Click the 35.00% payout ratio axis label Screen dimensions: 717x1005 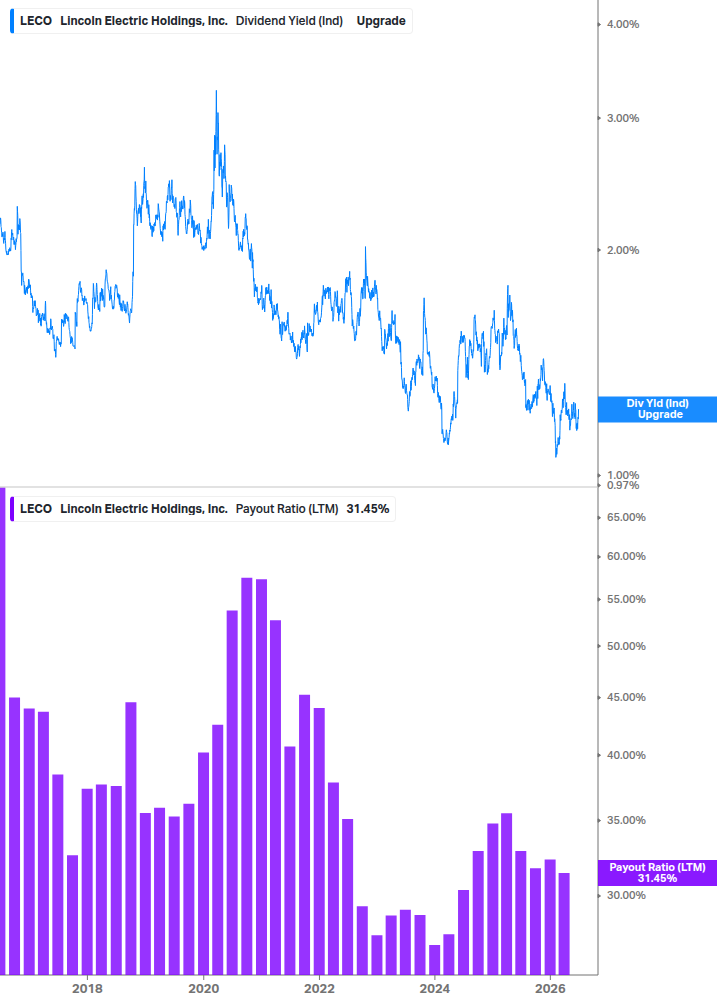(x=626, y=820)
